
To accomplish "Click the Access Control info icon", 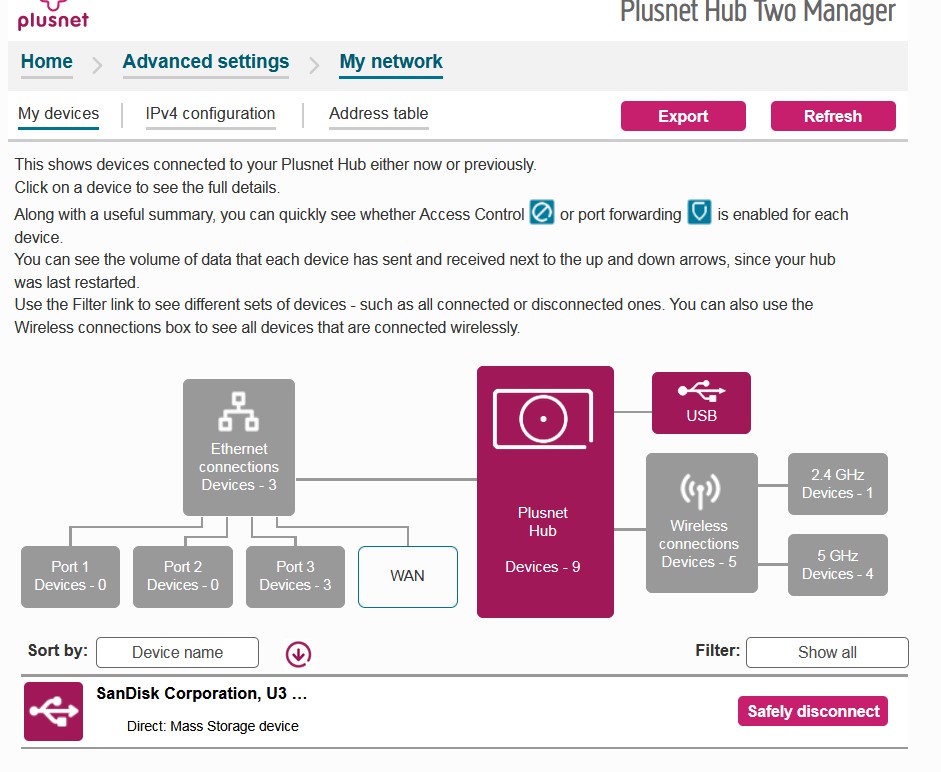I will (x=541, y=213).
